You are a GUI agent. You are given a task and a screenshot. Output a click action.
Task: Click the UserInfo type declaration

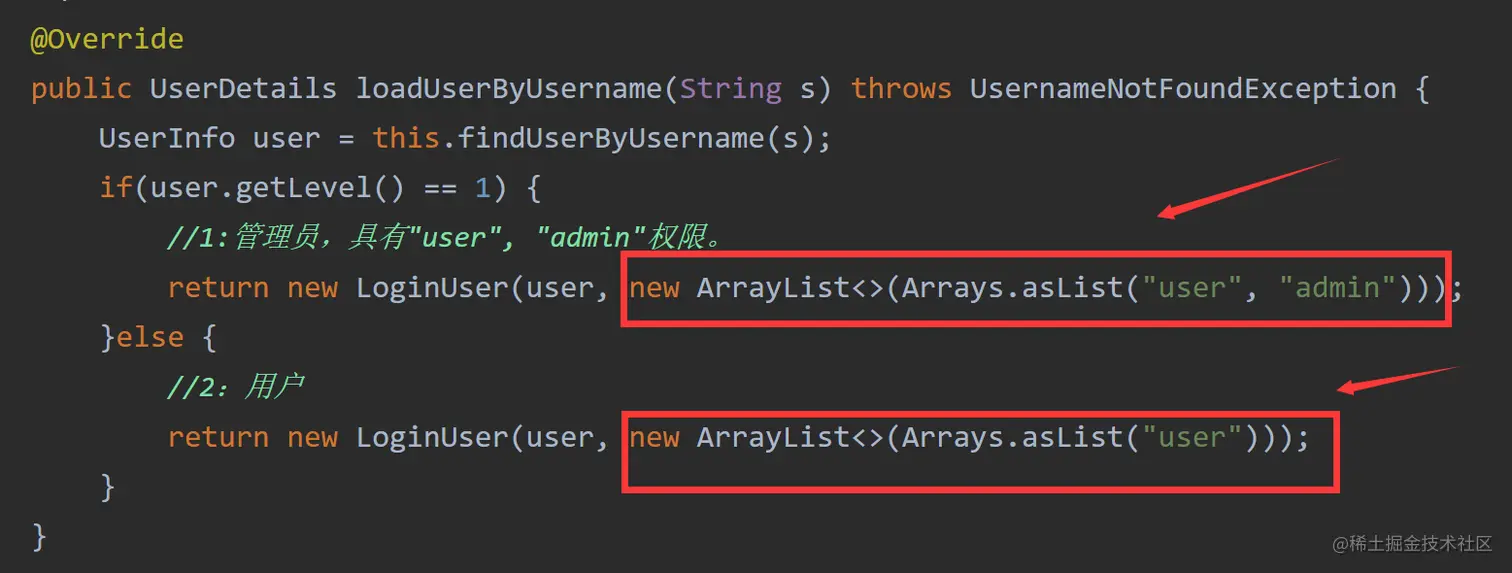point(167,138)
